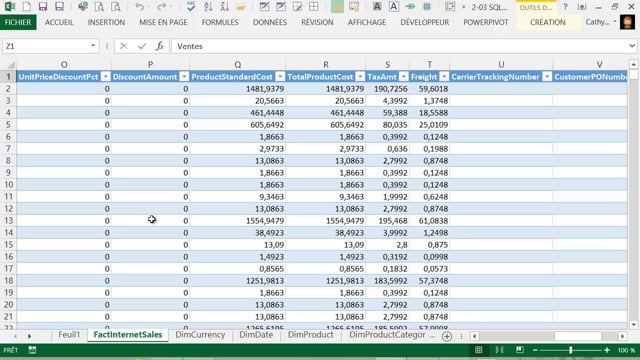Click the Insert Function fx icon
640x360 pixels.
[160, 46]
